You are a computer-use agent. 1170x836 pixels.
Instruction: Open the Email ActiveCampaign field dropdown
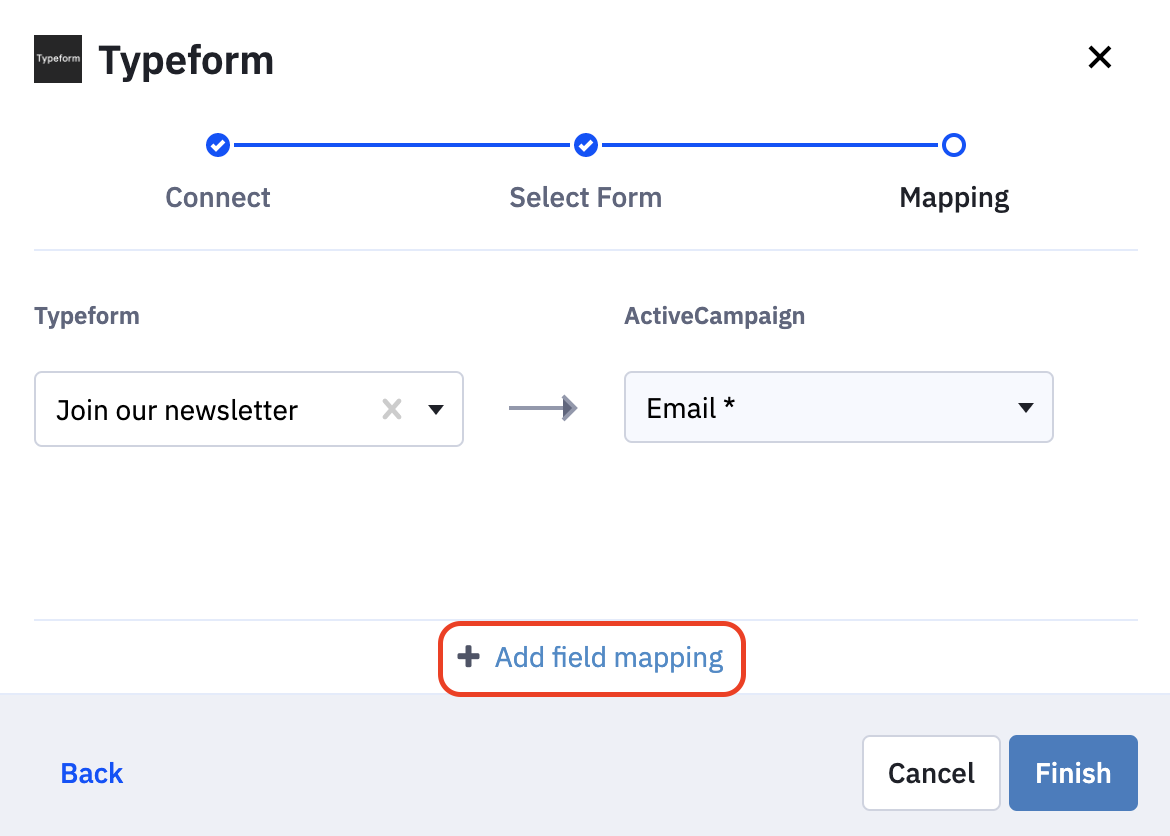(839, 407)
